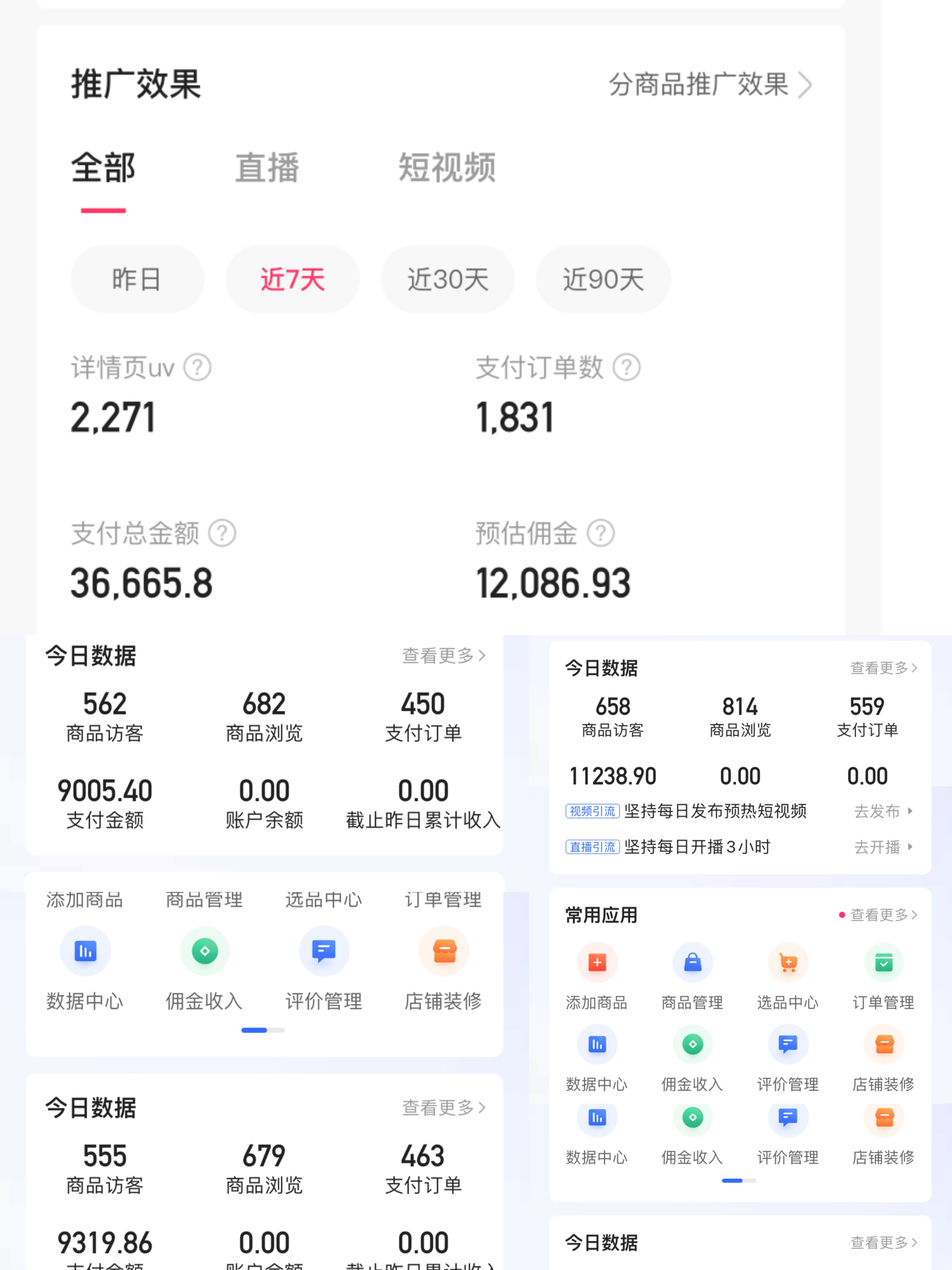Tap the 视频引流 tag
This screenshot has width=952, height=1270.
592,811
